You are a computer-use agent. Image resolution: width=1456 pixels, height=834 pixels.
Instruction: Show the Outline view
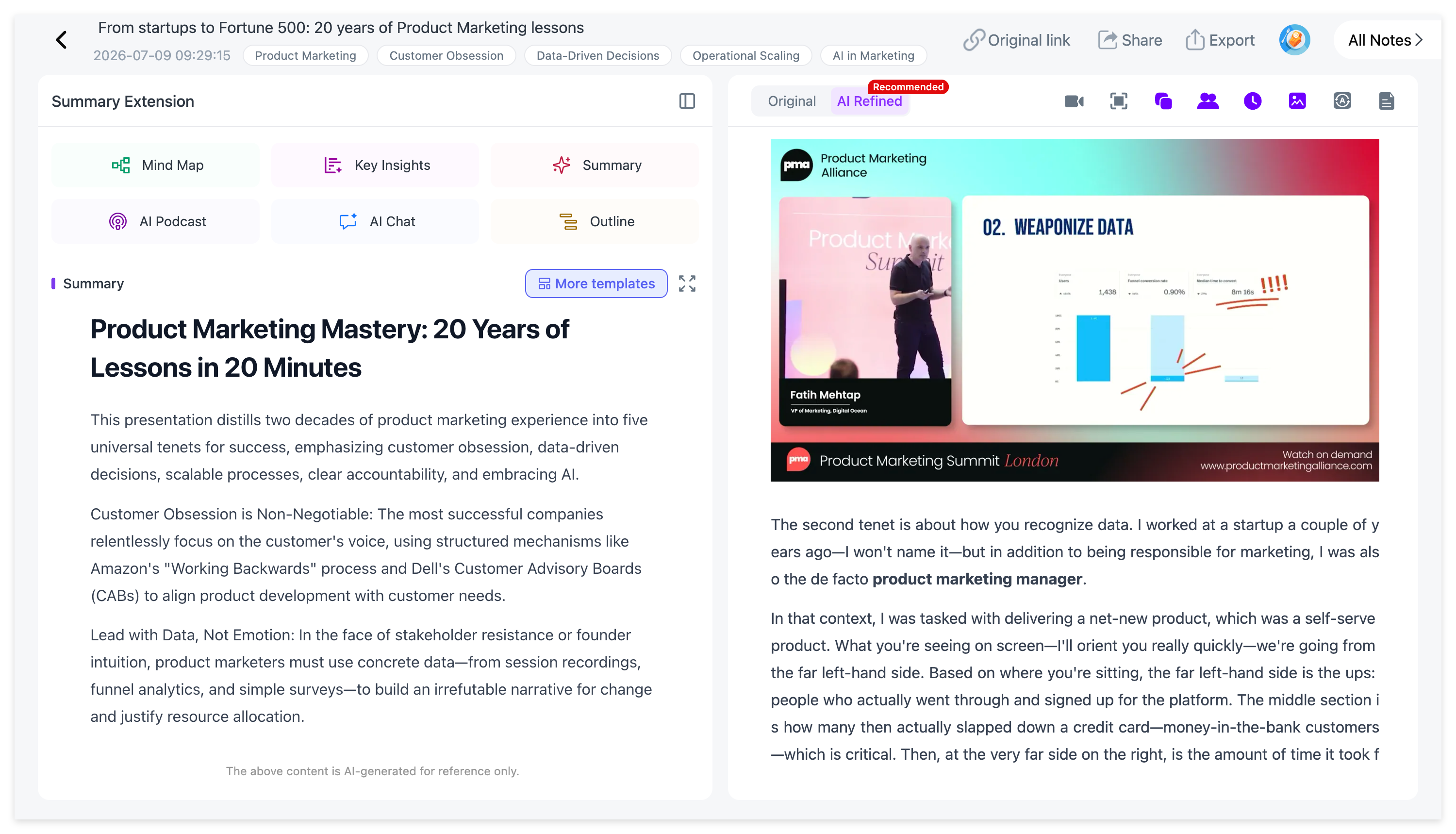click(595, 222)
